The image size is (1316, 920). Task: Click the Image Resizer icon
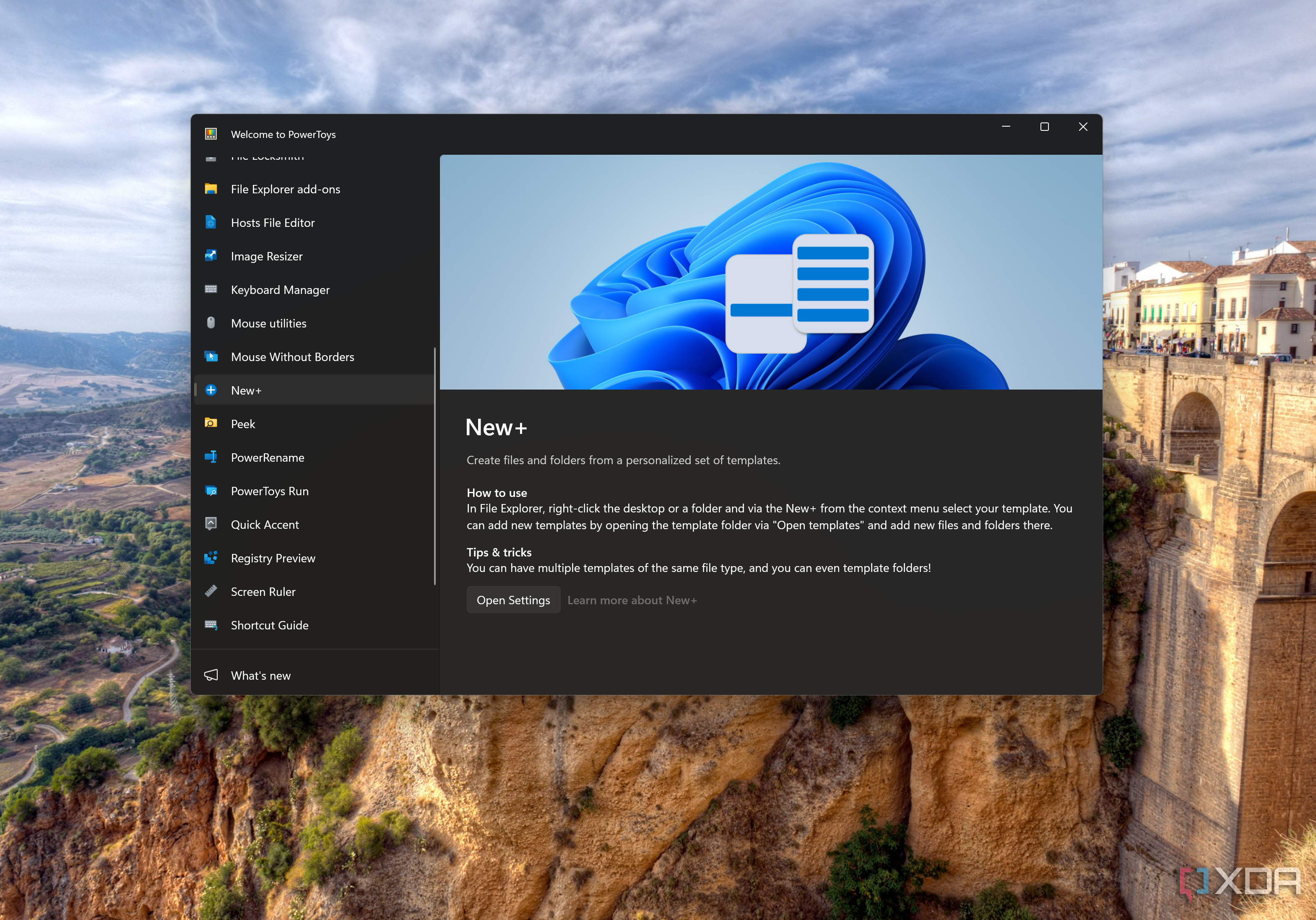211,256
